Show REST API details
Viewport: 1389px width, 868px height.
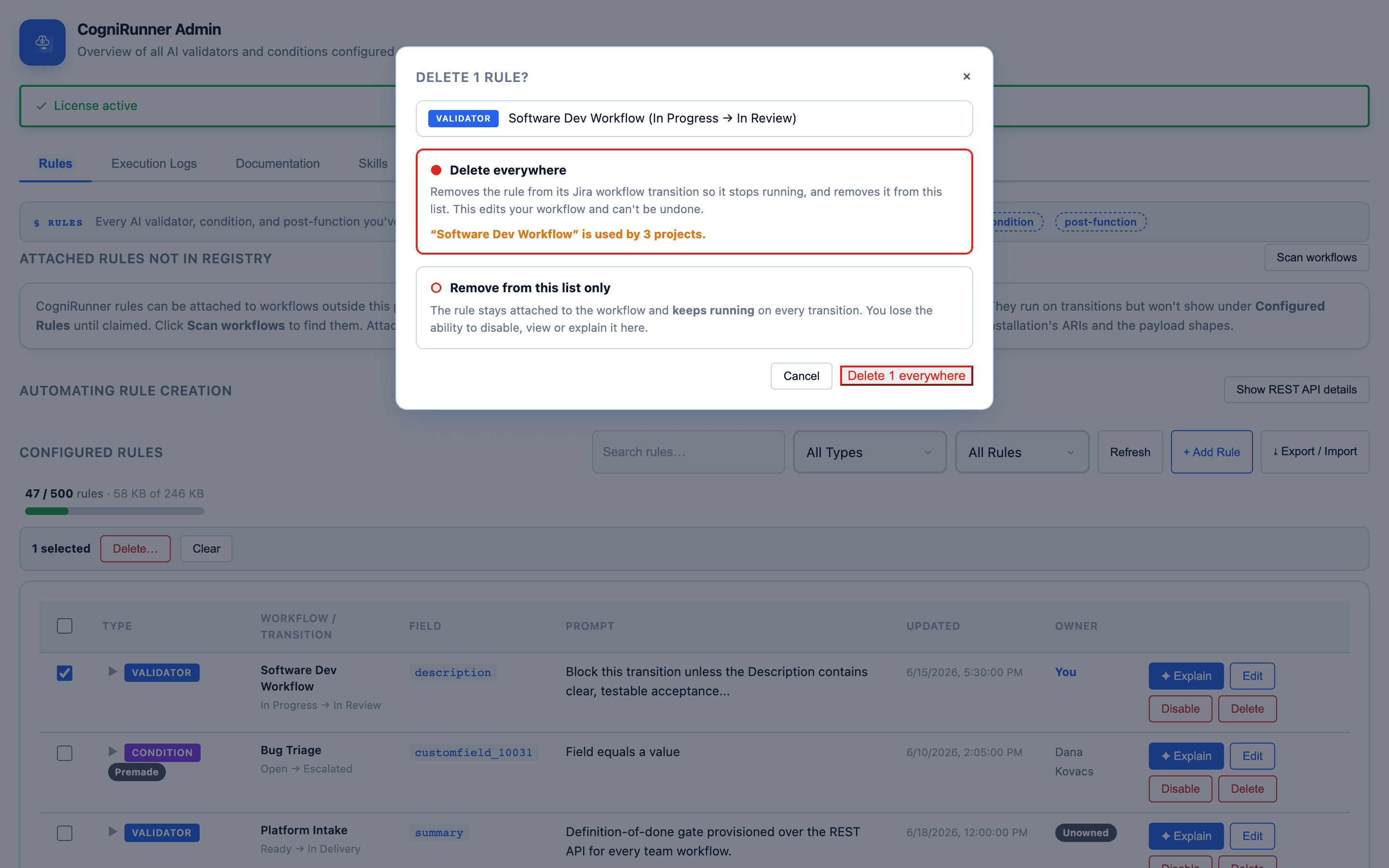(1296, 389)
